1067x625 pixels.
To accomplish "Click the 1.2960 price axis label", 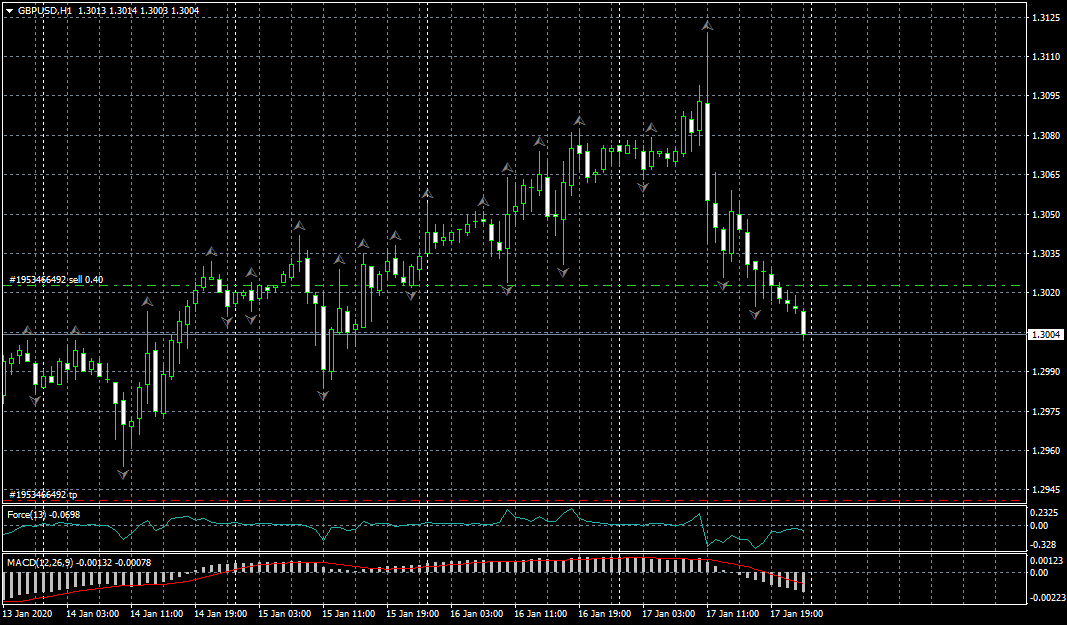I will [x=1045, y=451].
